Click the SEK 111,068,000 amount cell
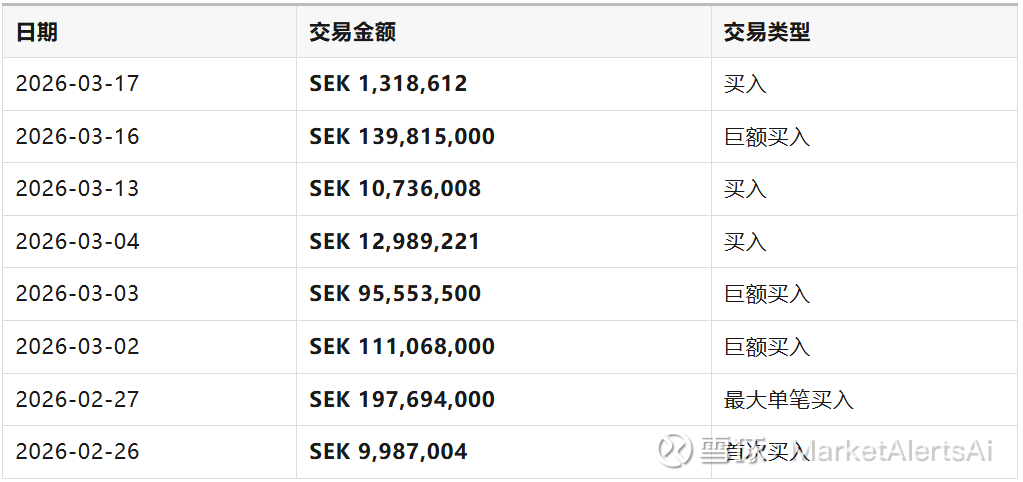This screenshot has height=482, width=1023. pos(402,347)
